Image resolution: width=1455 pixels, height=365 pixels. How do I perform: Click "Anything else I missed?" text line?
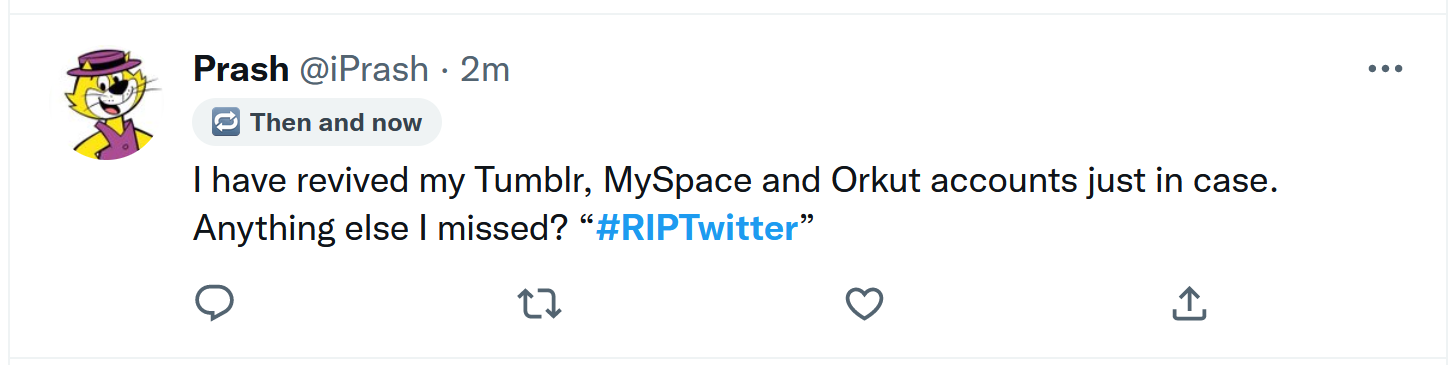(x=381, y=228)
